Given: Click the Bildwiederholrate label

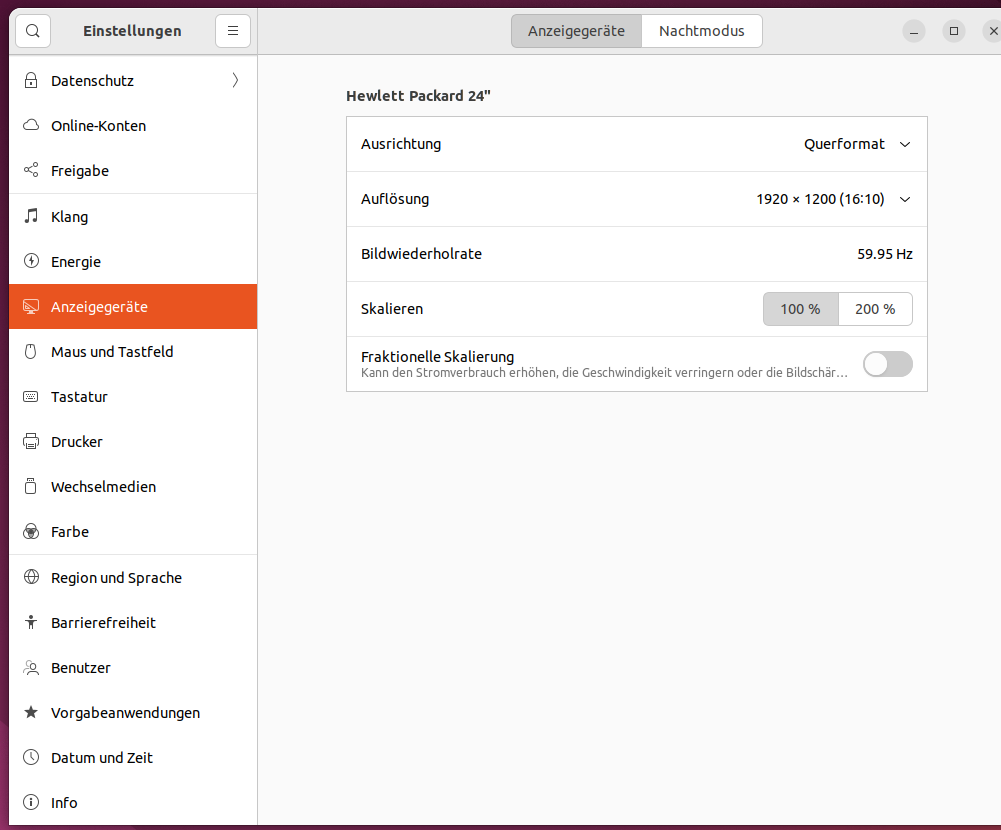Looking at the screenshot, I should tap(421, 254).
